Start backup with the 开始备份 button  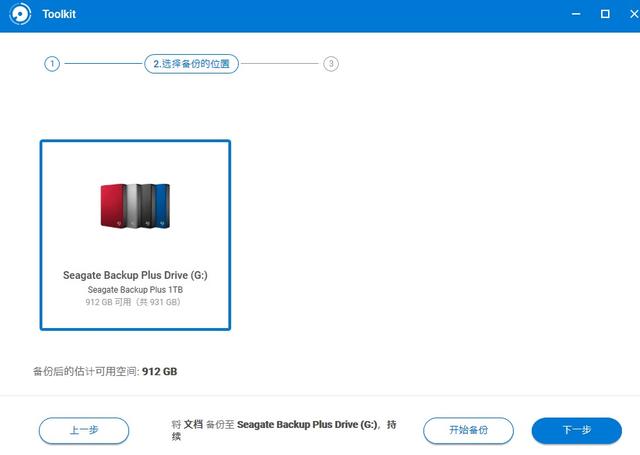(468, 430)
